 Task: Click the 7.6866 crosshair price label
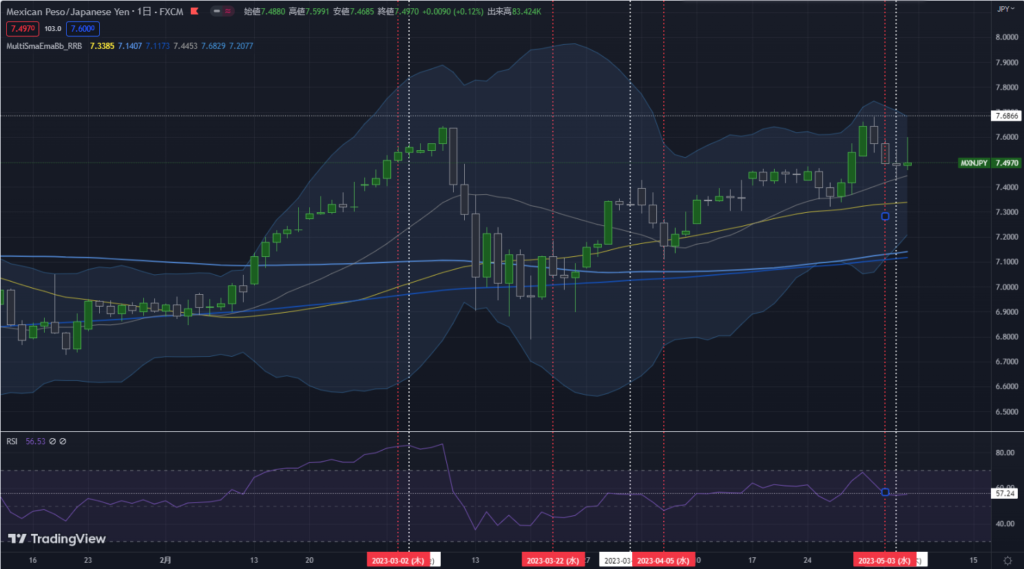pyautogui.click(x=1005, y=116)
